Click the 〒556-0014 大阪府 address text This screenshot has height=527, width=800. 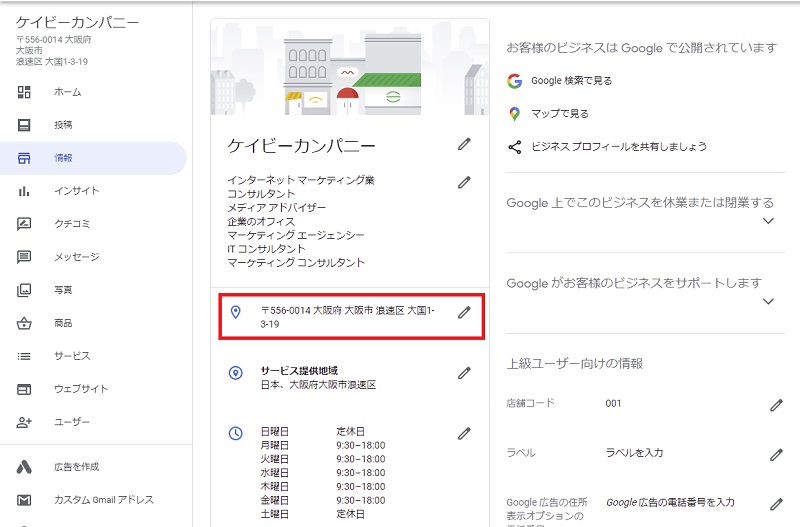click(347, 317)
